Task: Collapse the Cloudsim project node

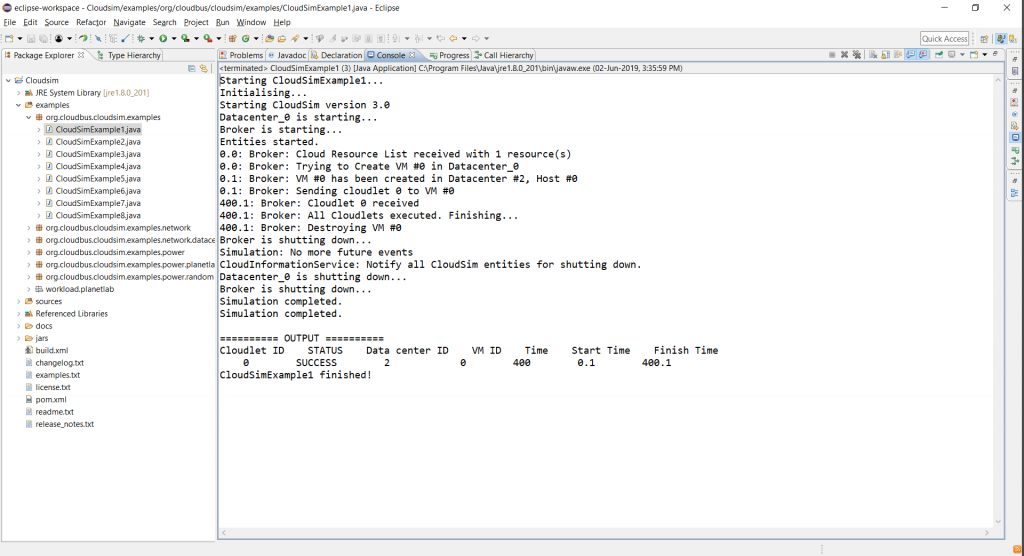Action: tap(8, 80)
